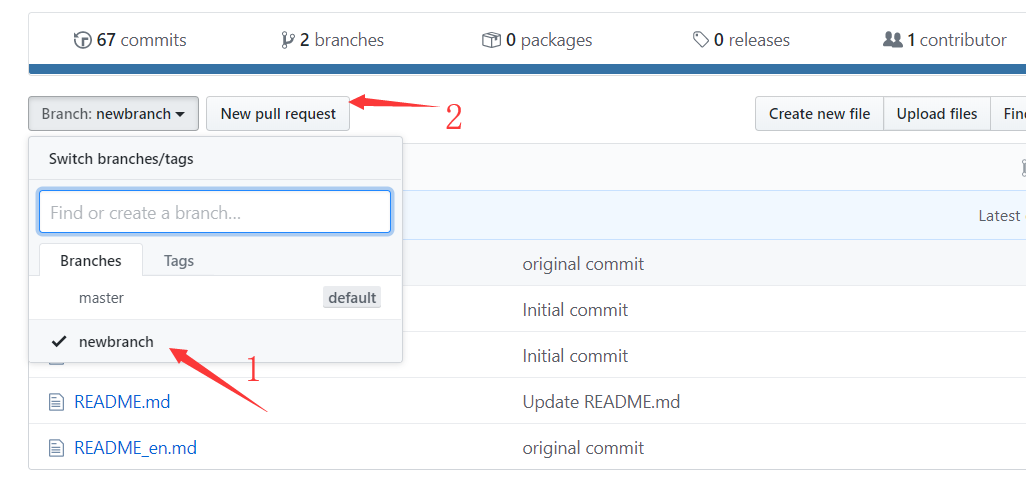Viewport: 1026px width, 478px height.
Task: Open the README_en.md file link
Action: coord(135,448)
